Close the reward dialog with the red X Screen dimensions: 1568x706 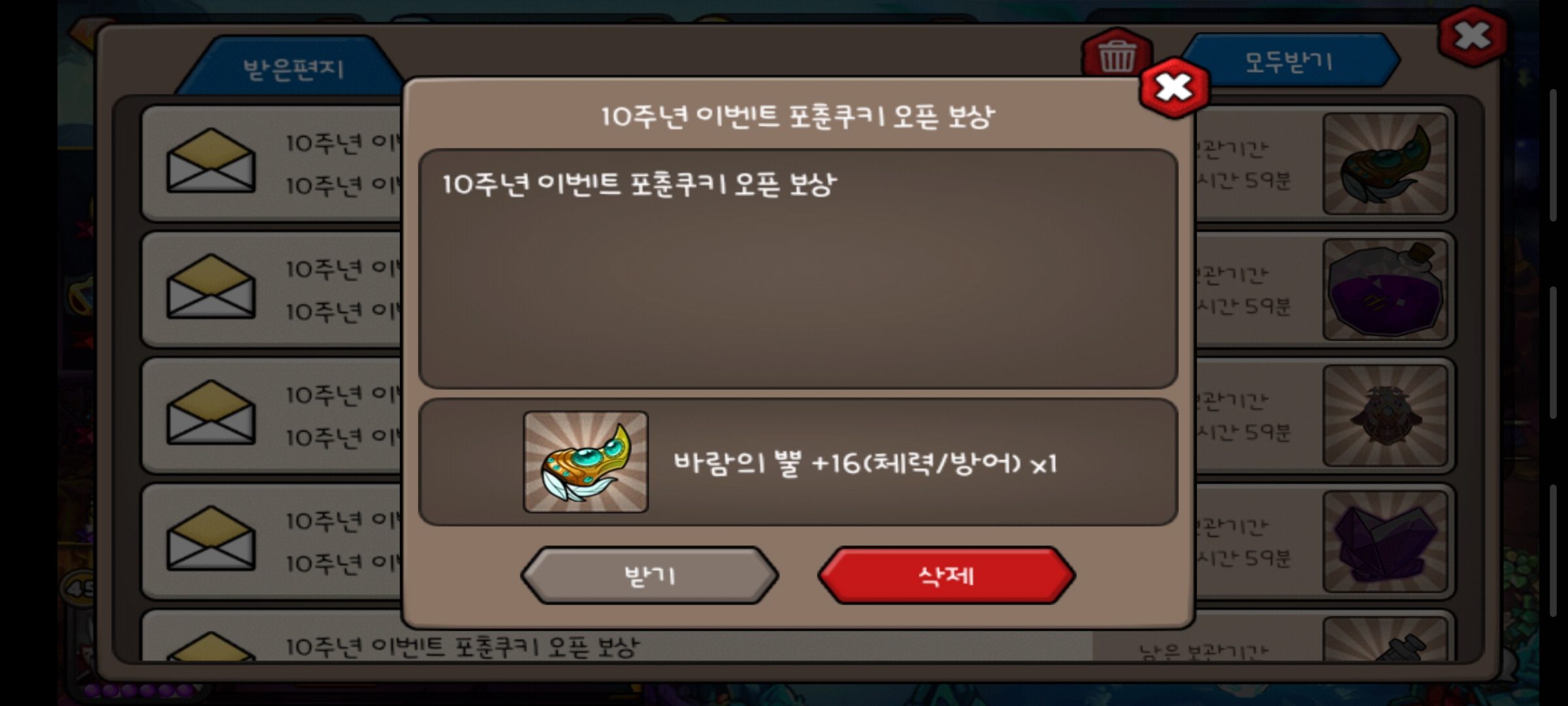pyautogui.click(x=1174, y=88)
